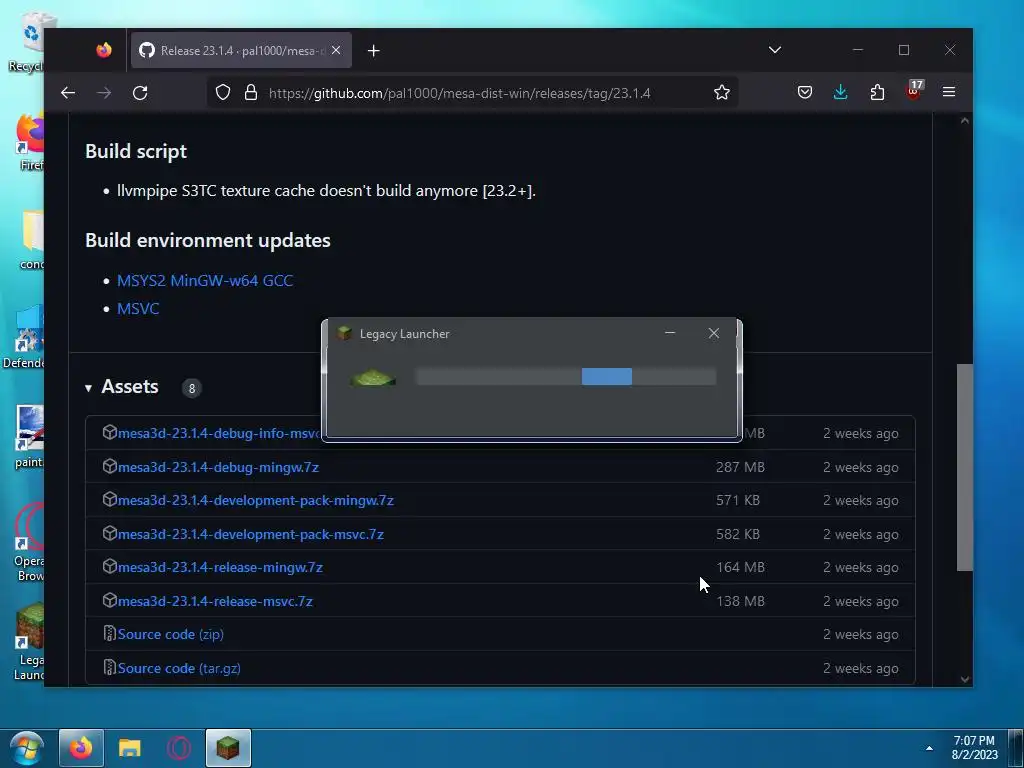Image resolution: width=1024 pixels, height=768 pixels.
Task: Open the list all tabs chevron
Action: click(x=775, y=50)
